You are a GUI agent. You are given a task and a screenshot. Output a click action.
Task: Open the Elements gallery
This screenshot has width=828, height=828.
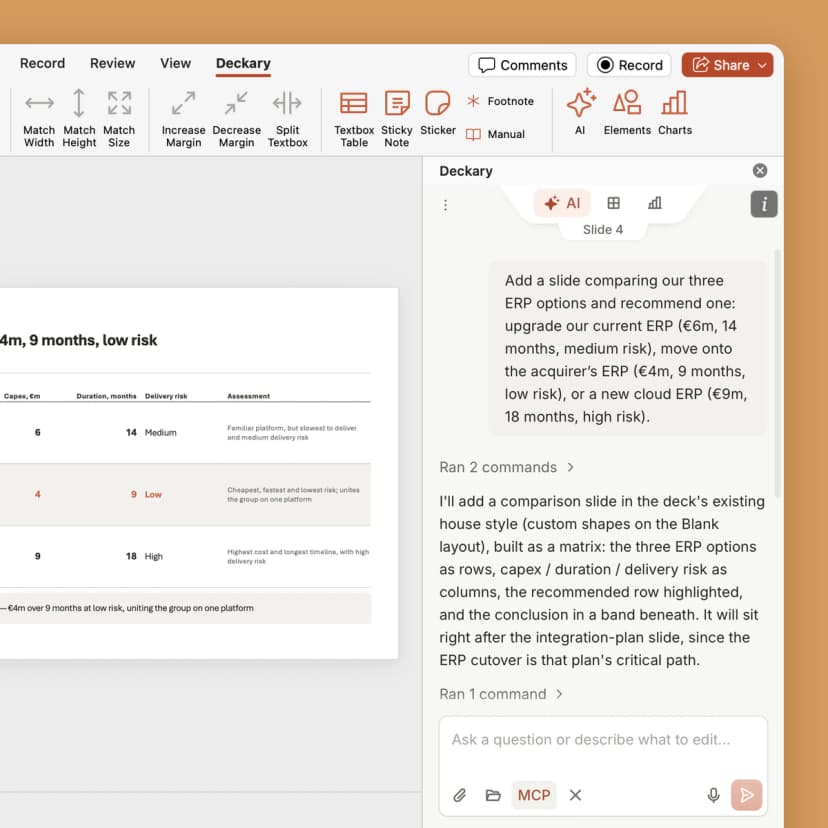[x=627, y=112]
